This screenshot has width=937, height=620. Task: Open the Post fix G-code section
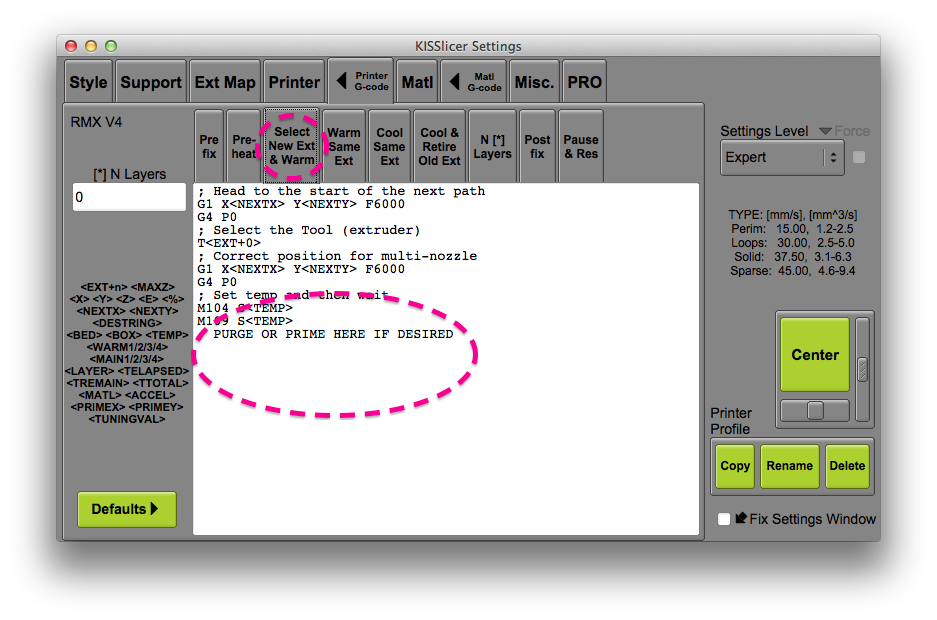click(537, 146)
